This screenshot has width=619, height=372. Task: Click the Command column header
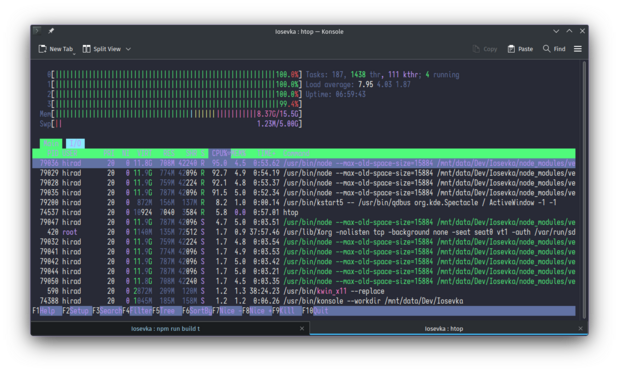pyautogui.click(x=296, y=153)
